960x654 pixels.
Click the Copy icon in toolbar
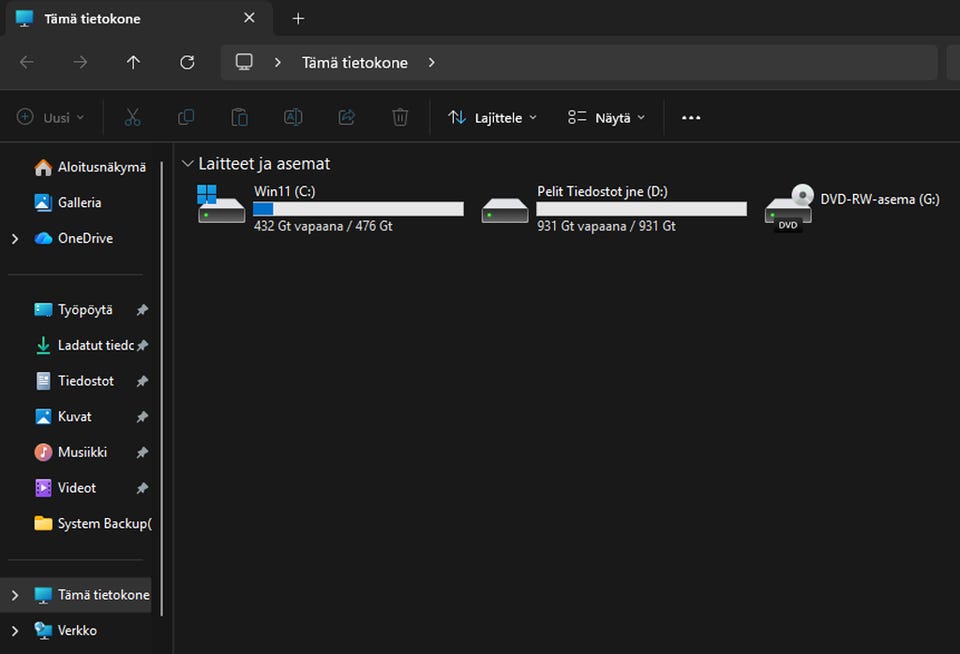[186, 117]
